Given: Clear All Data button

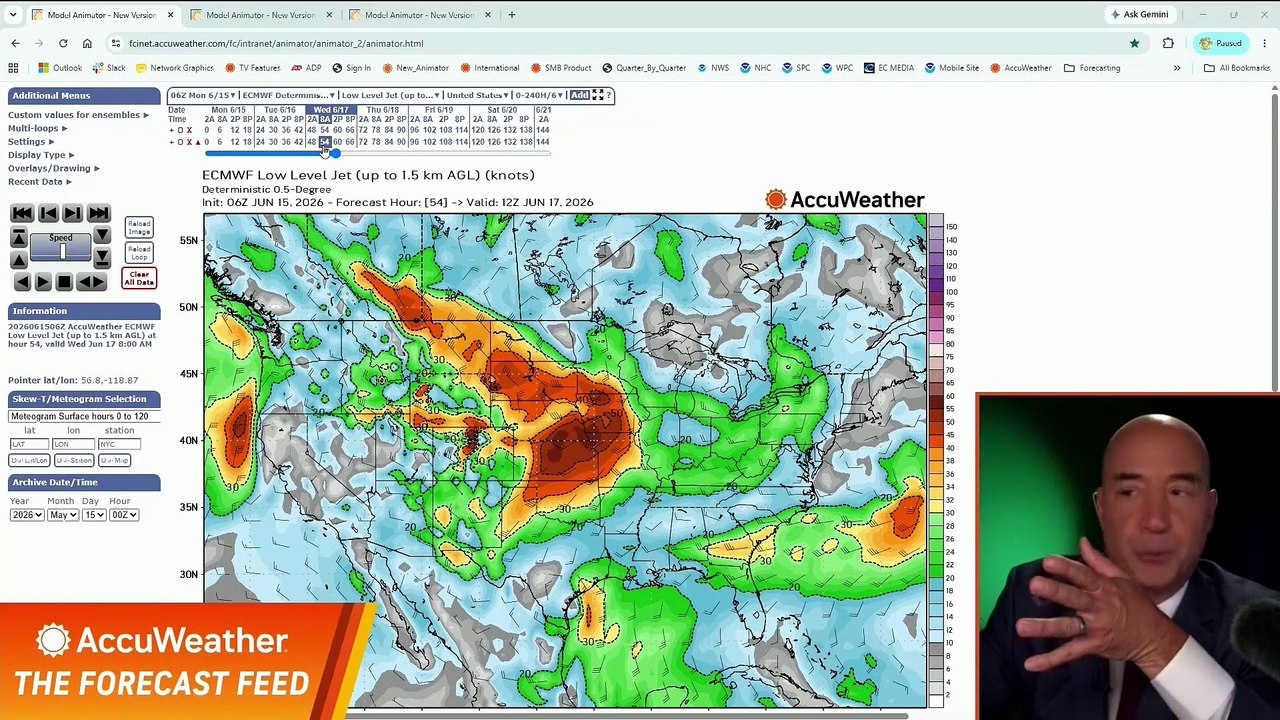Looking at the screenshot, I should click(139, 278).
